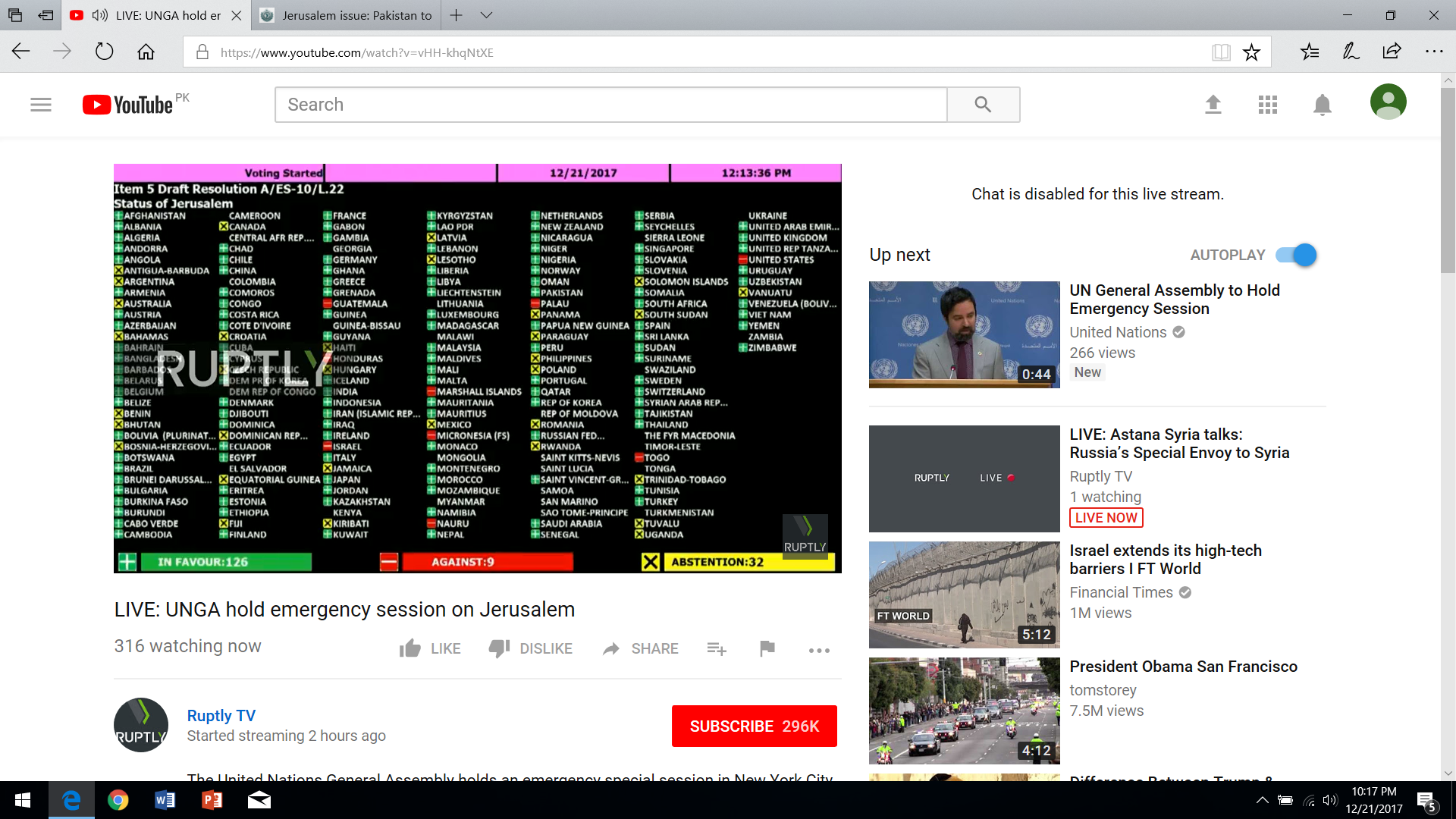Image resolution: width=1456 pixels, height=819 pixels.
Task: Click the browser address bar URL
Action: click(x=356, y=52)
